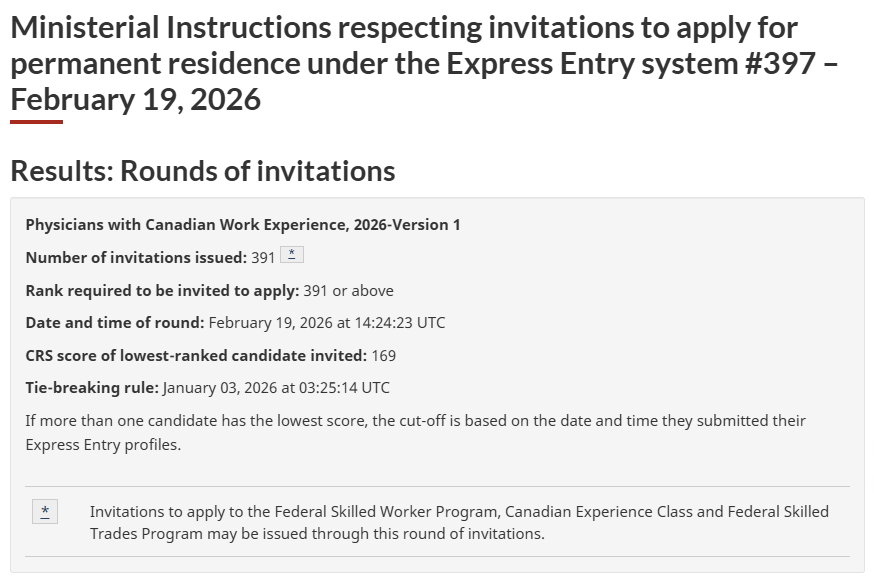Click the red underline beneath the main heading
The width and height of the screenshot is (874, 584).
click(36, 122)
